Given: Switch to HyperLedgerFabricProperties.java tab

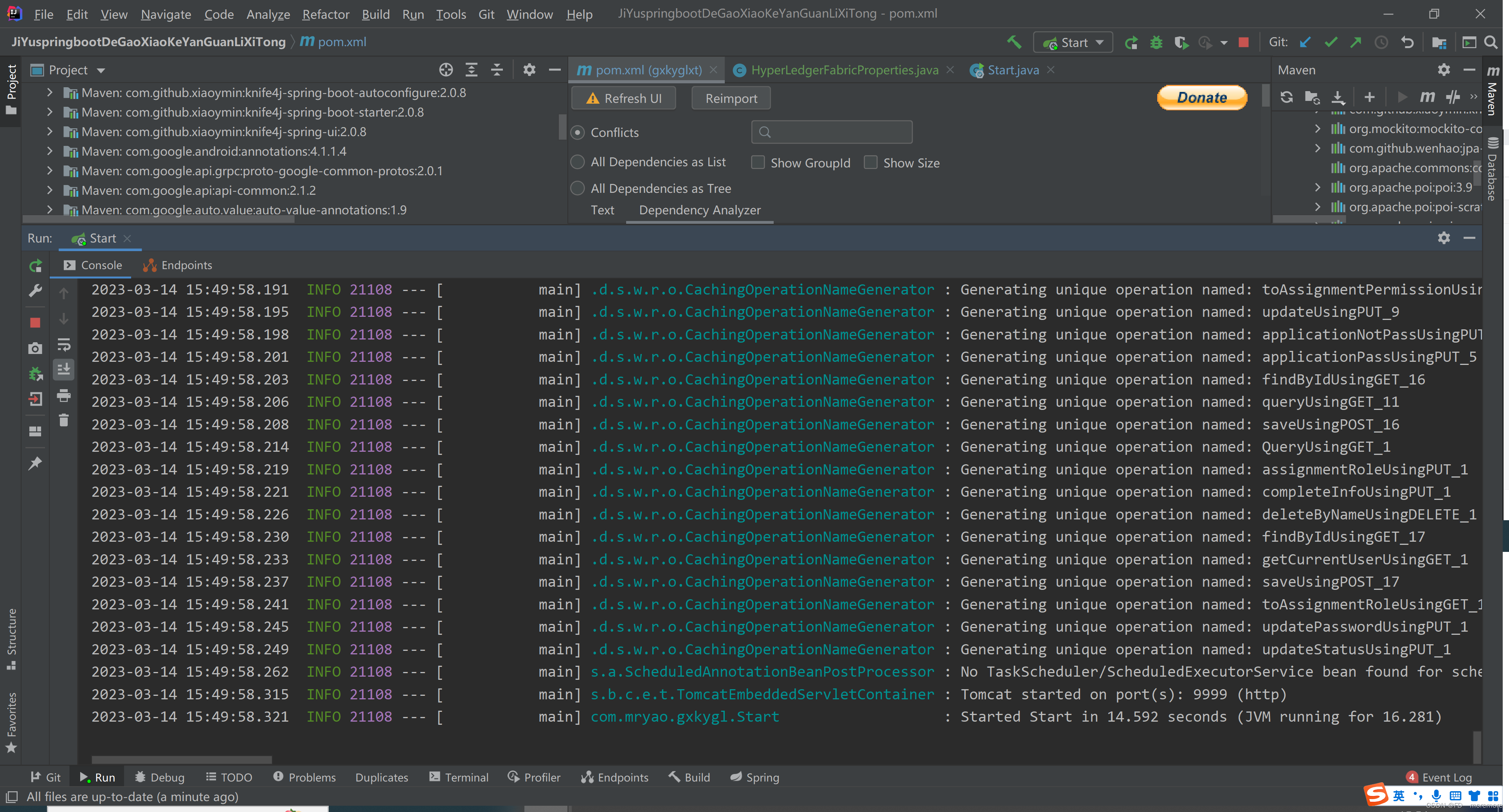Looking at the screenshot, I should point(844,70).
